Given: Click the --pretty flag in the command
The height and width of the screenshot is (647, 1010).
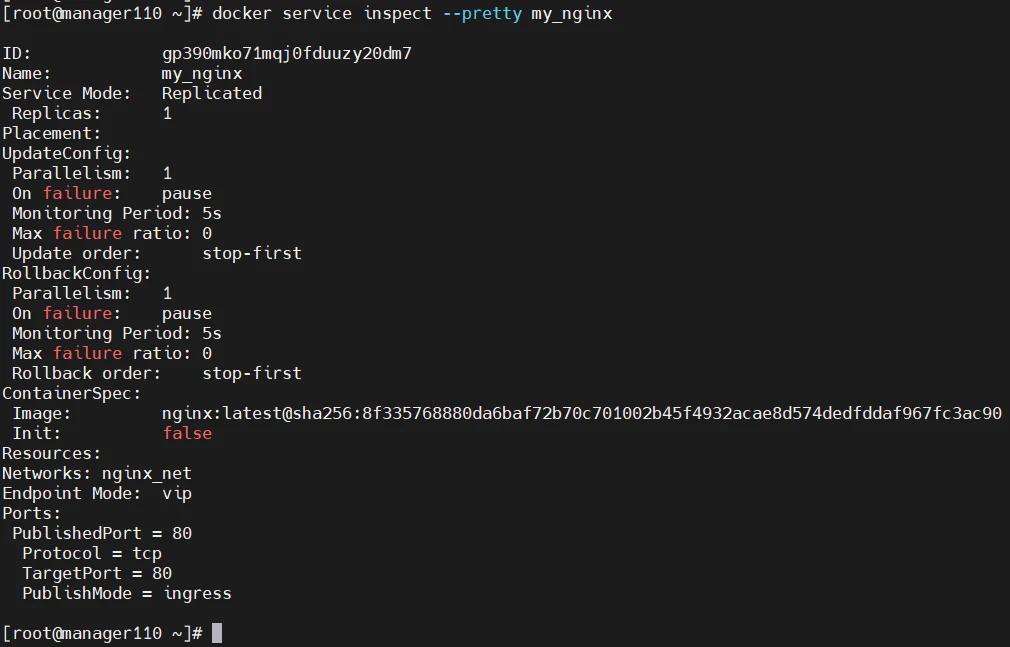Looking at the screenshot, I should 482,14.
